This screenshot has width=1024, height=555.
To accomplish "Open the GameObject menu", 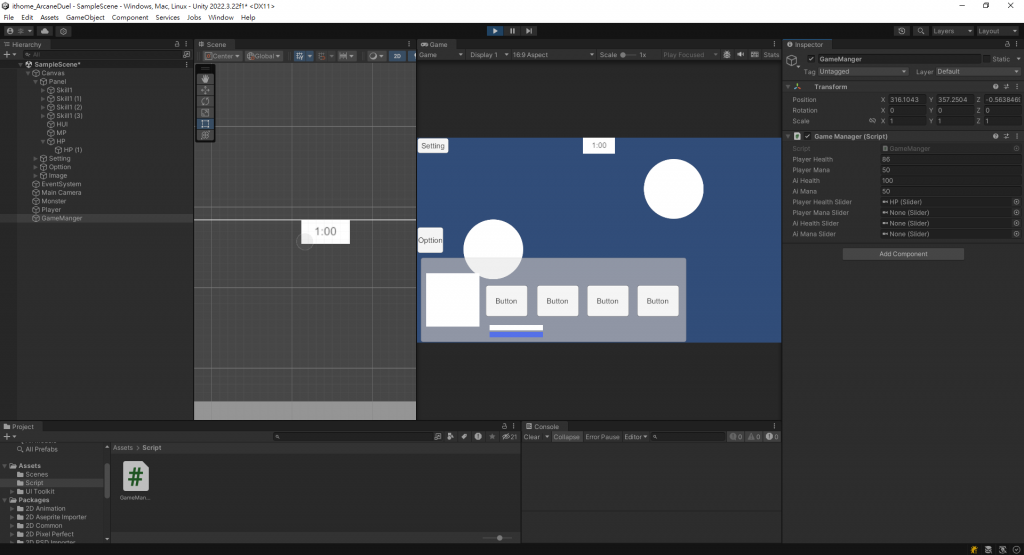I will (85, 18).
